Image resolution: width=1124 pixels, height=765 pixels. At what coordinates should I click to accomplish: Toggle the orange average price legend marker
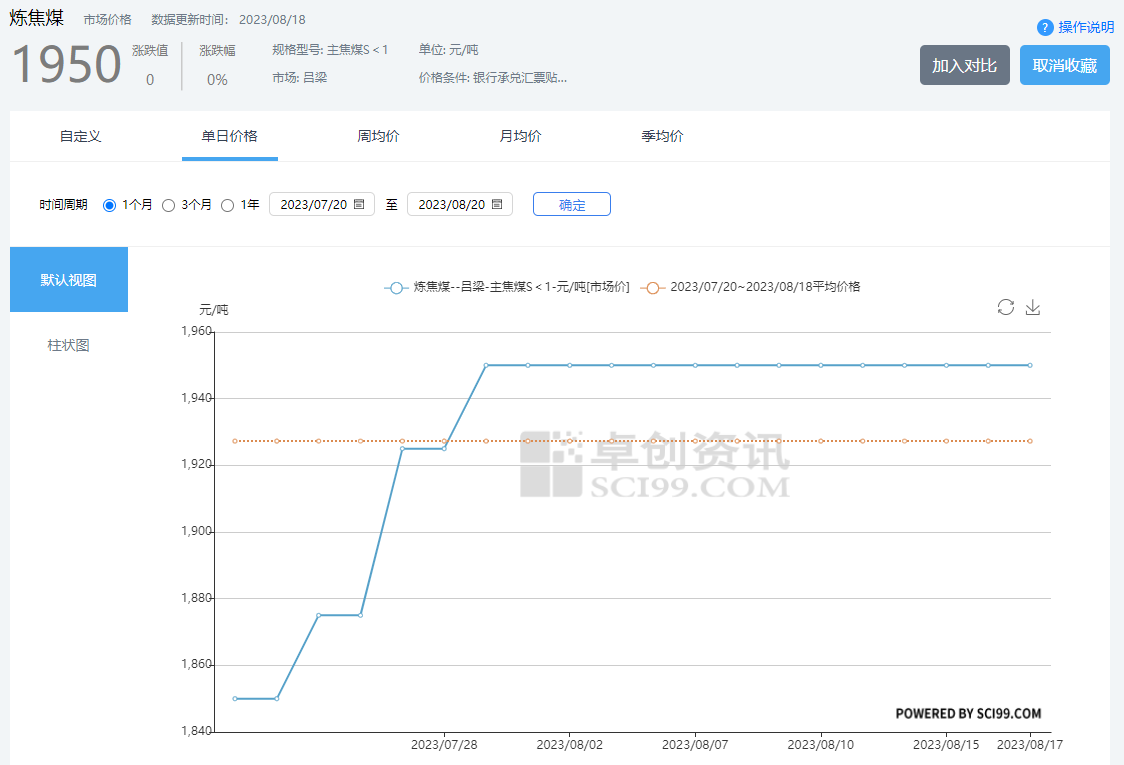pyautogui.click(x=653, y=287)
